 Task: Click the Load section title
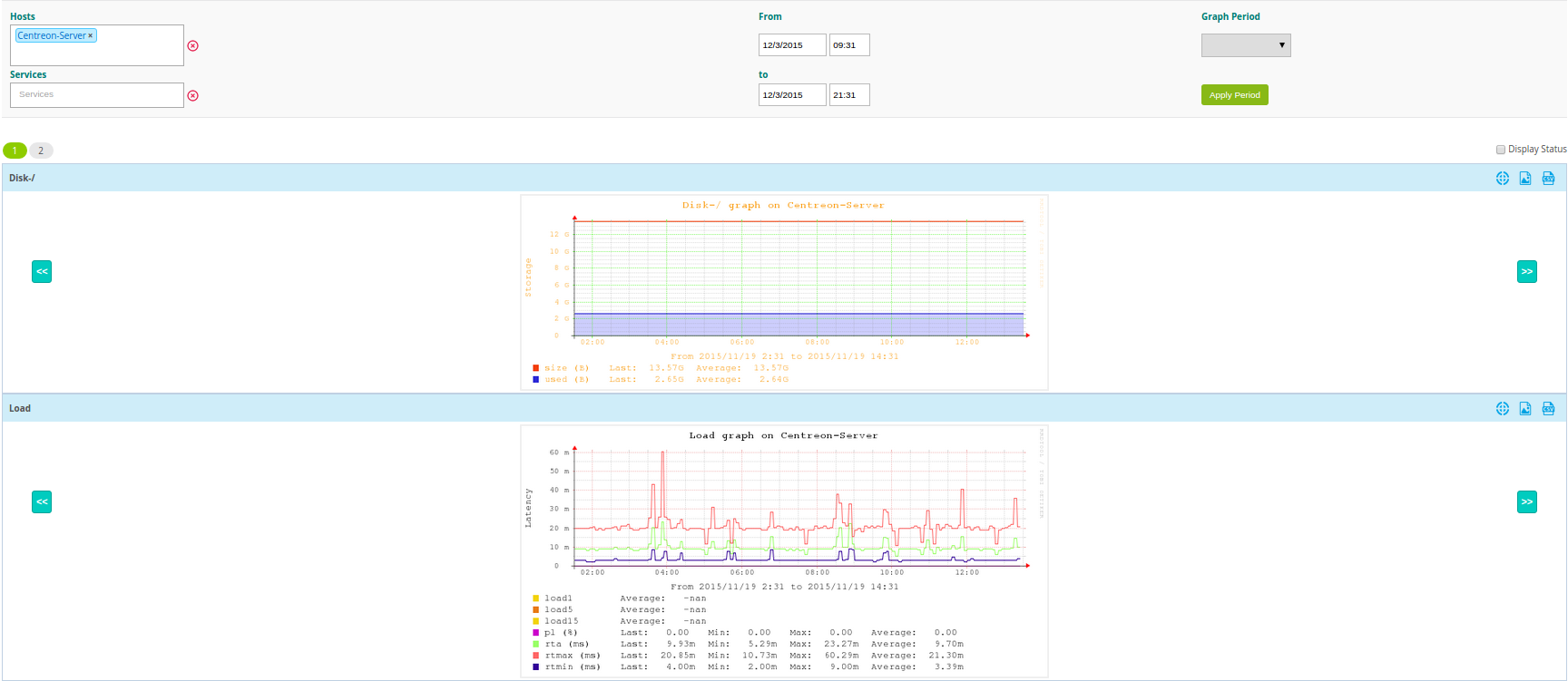20,409
